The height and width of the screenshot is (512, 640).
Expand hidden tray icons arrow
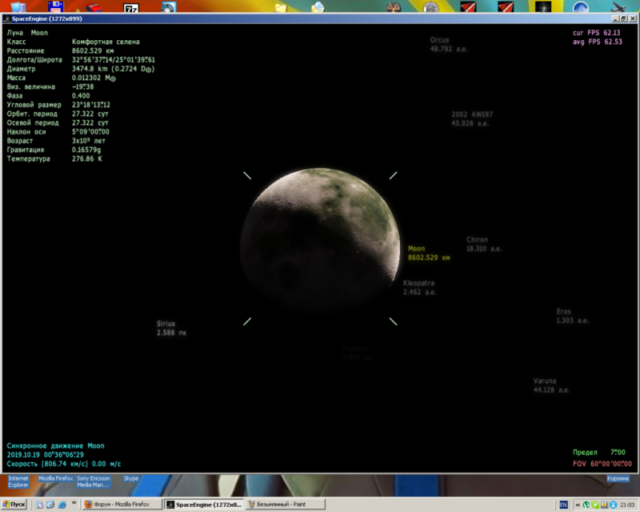(578, 505)
